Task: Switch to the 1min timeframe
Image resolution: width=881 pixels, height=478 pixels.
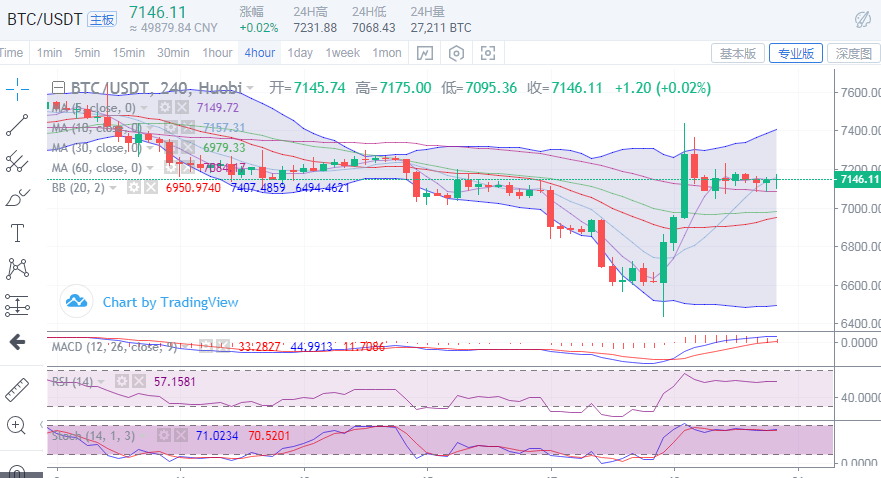Action: click(x=49, y=53)
